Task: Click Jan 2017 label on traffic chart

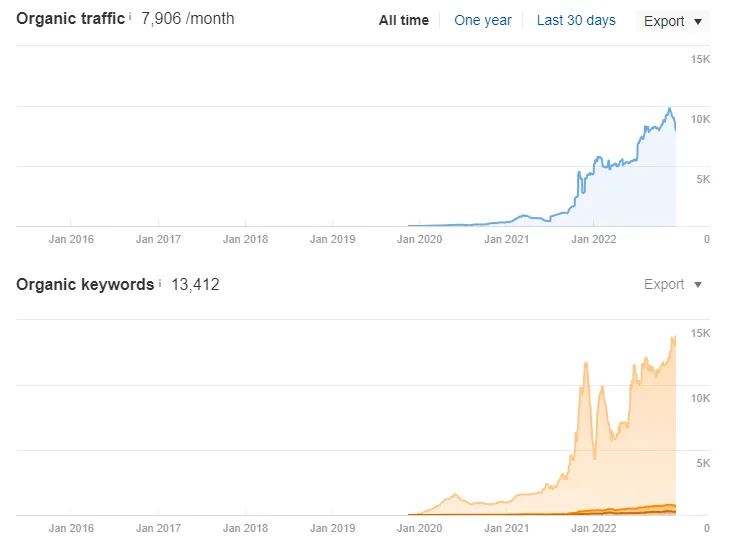Action: click(x=158, y=239)
